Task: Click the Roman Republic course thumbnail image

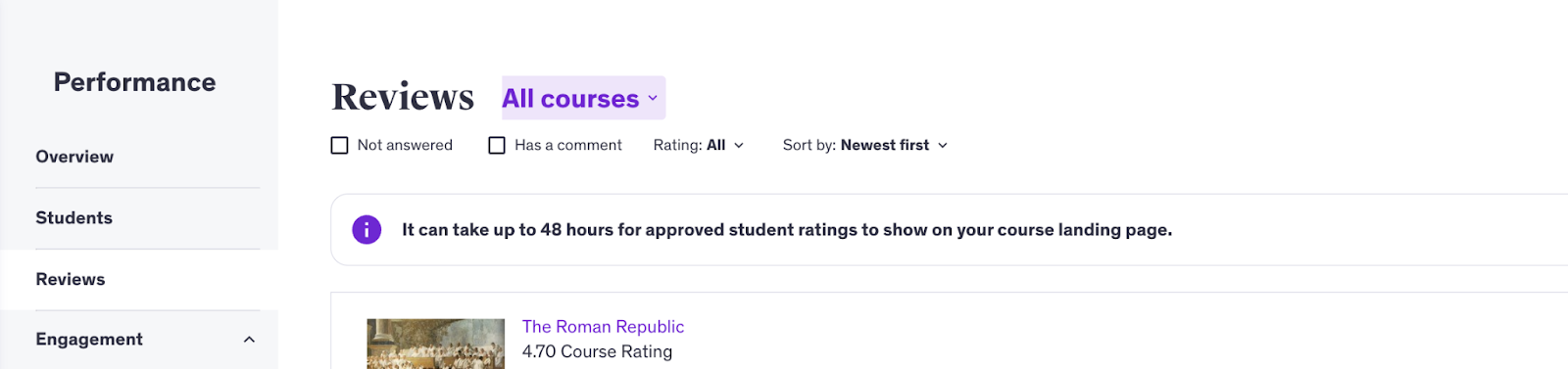Action: pyautogui.click(x=436, y=344)
